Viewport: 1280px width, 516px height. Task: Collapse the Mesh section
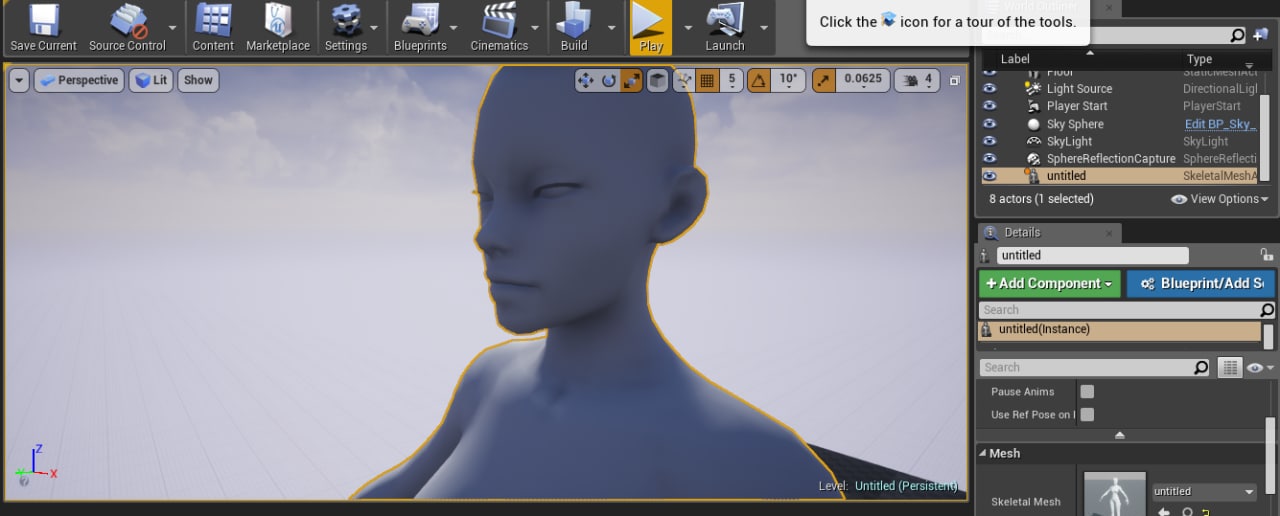[x=983, y=454]
